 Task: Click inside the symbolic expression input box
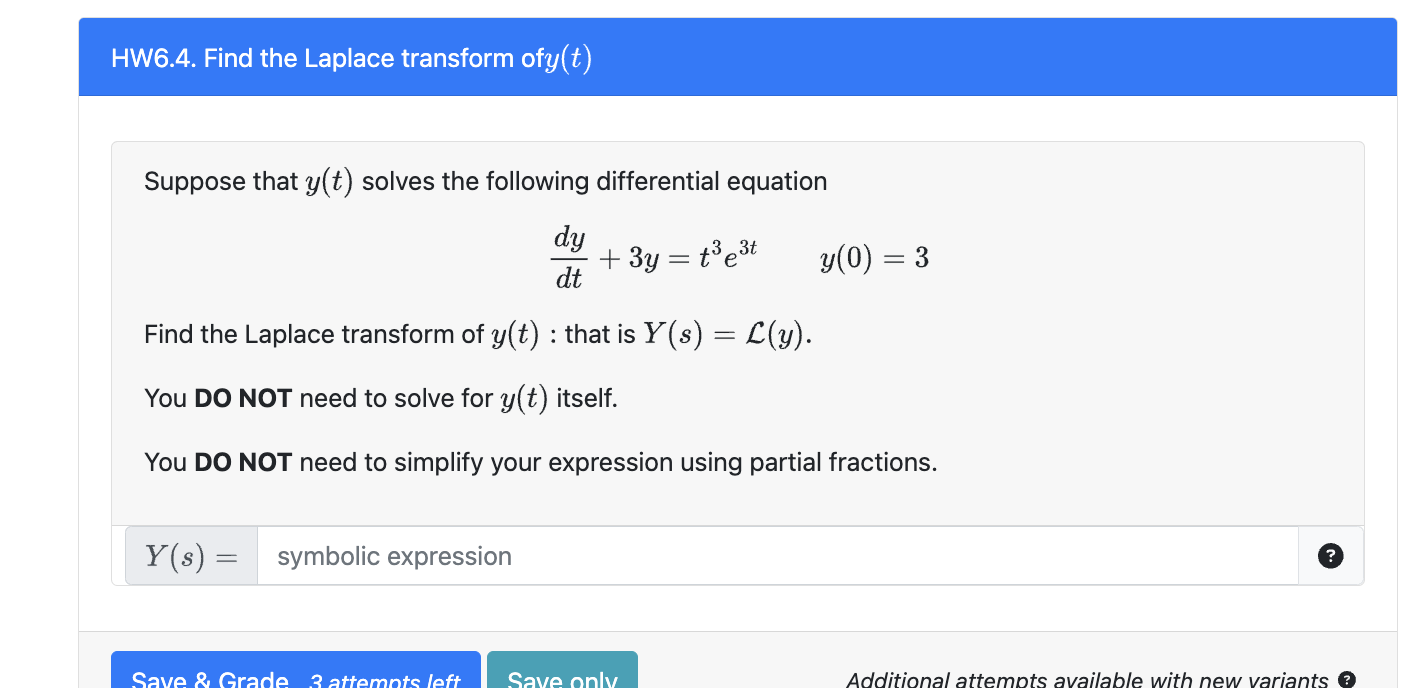[x=700, y=556]
